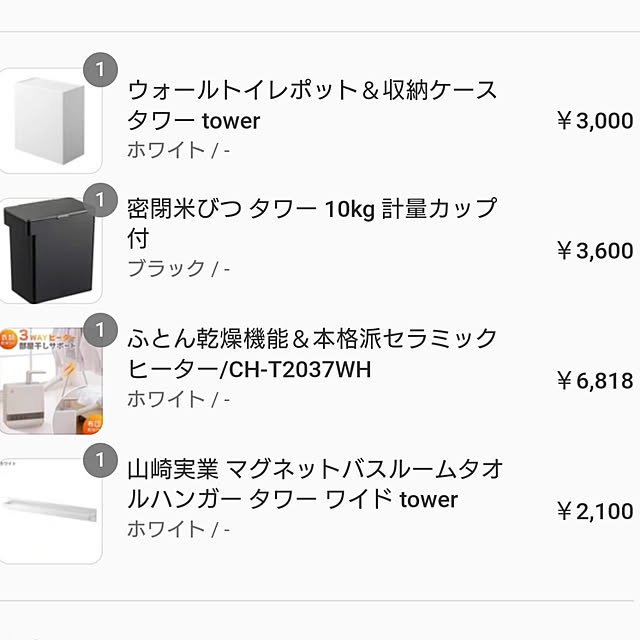Open the ceramic heater product thumbnail

pos(50,381)
